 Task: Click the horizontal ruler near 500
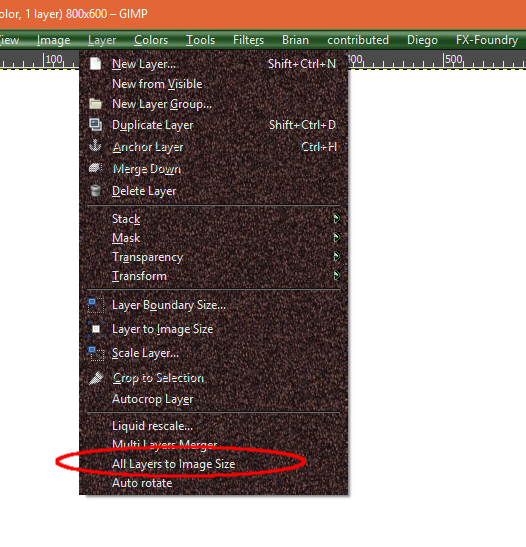click(453, 60)
